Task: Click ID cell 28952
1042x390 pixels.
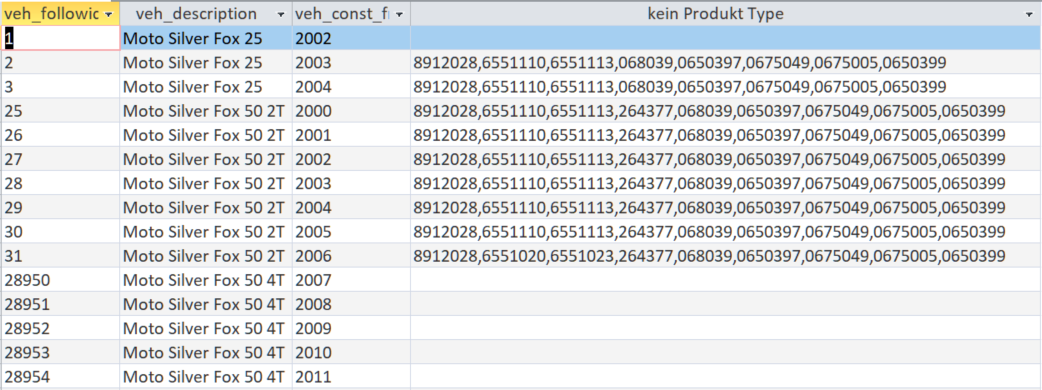Action: click(60, 328)
